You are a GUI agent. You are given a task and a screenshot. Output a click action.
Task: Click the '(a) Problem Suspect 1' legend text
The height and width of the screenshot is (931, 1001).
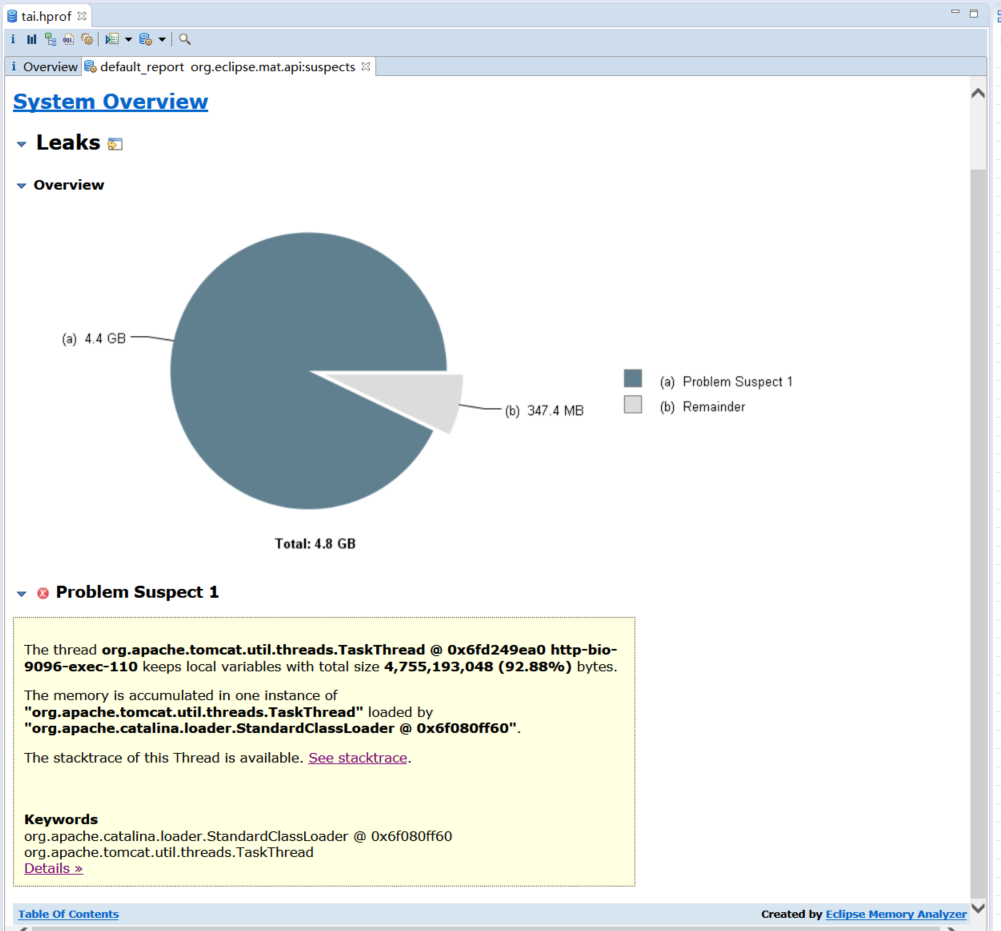point(726,382)
